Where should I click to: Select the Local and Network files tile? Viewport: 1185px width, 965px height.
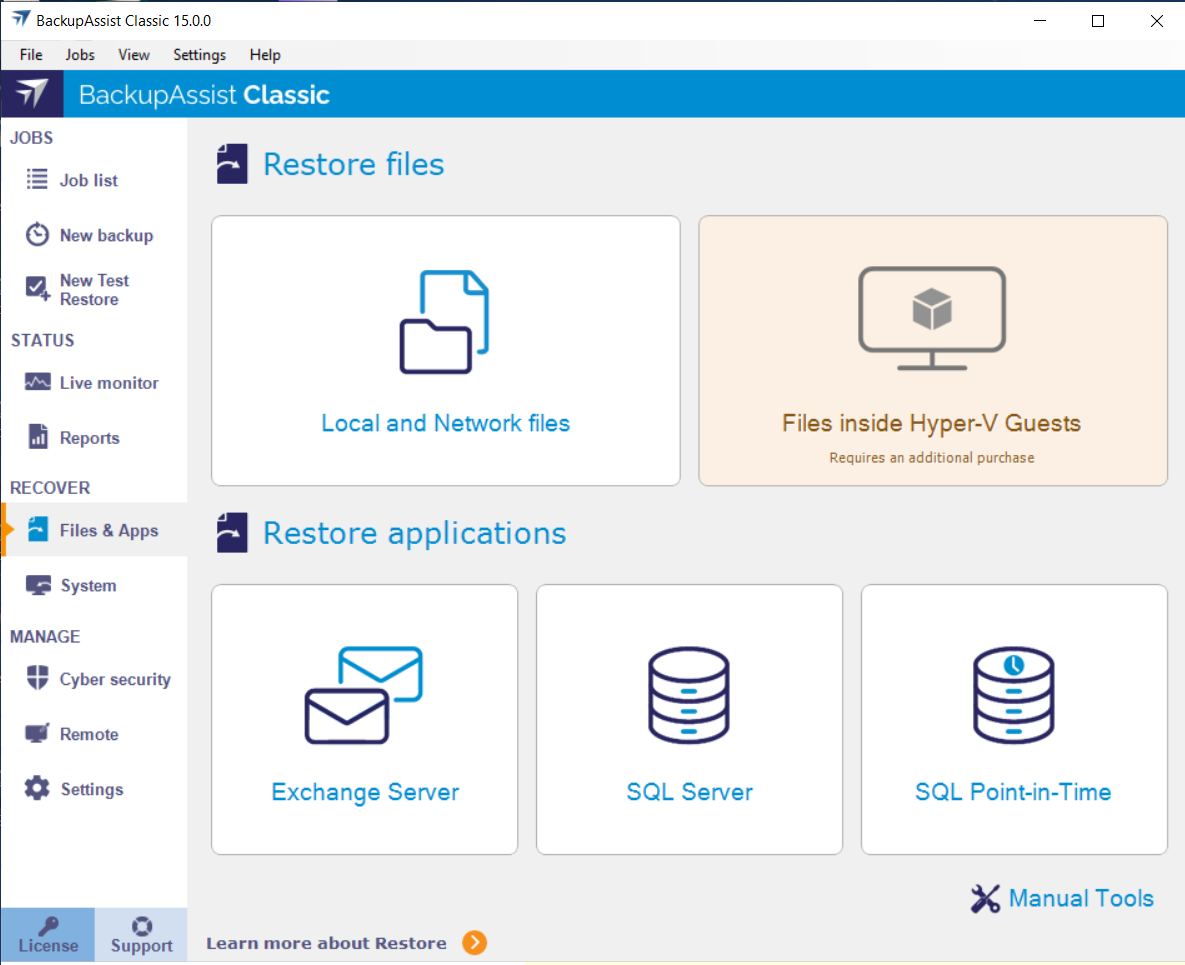[446, 351]
